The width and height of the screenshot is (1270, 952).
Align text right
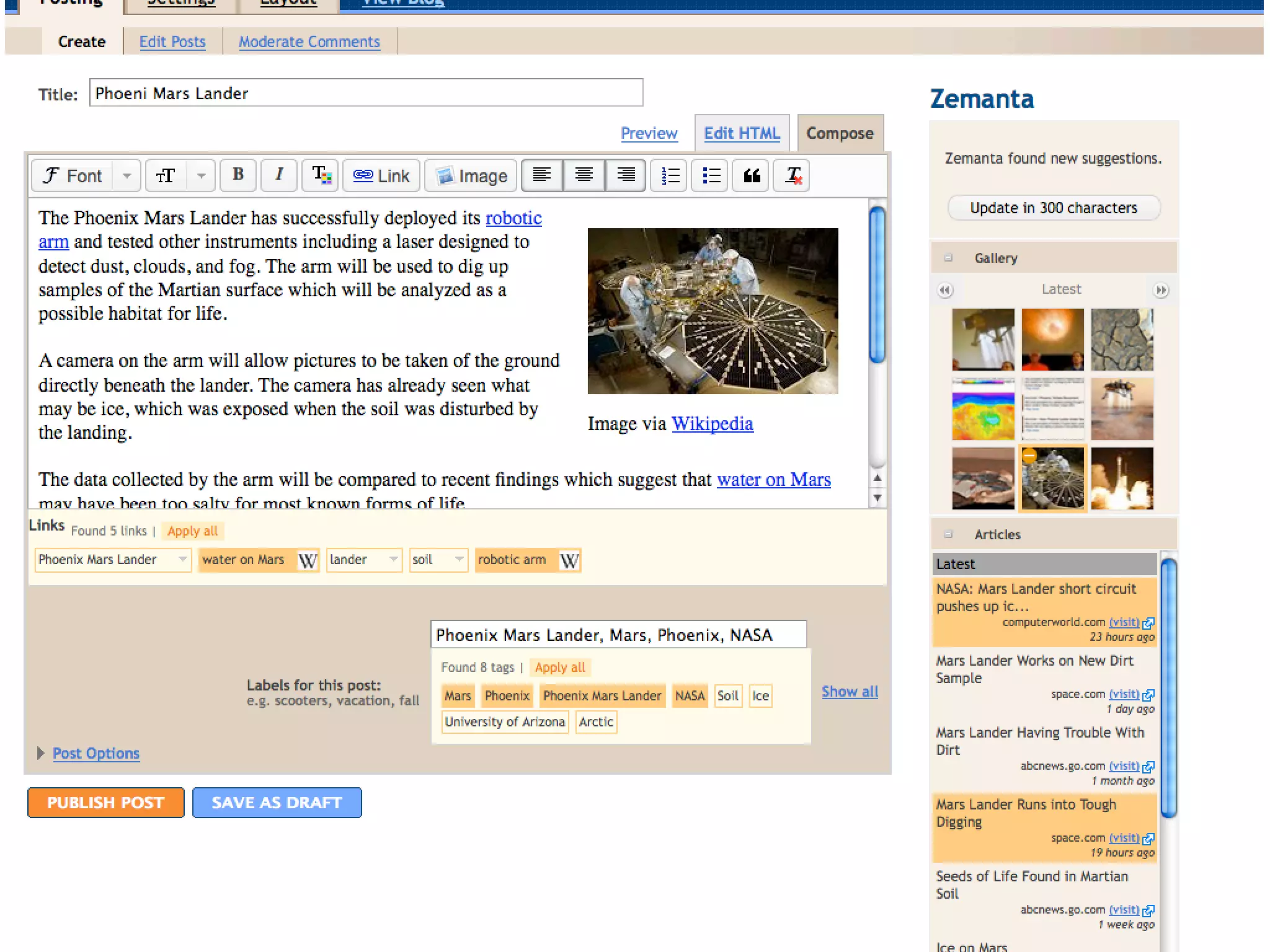pos(626,175)
